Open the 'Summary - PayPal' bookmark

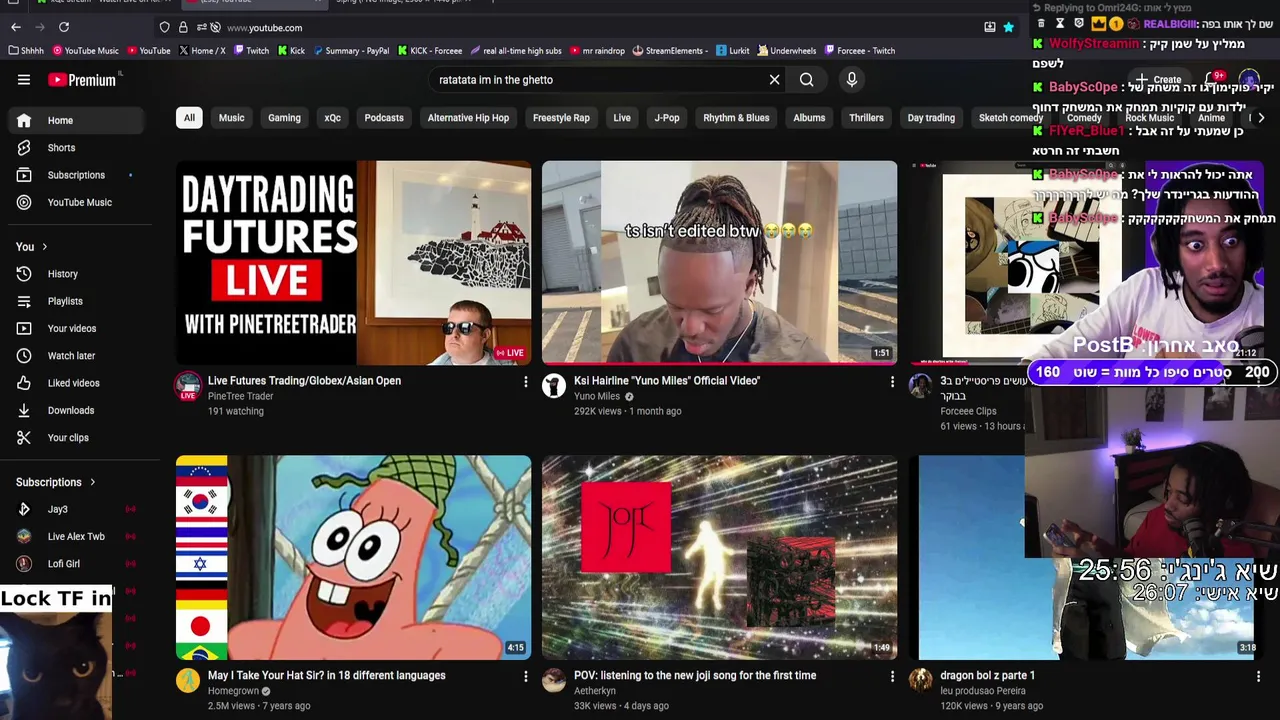pos(350,50)
